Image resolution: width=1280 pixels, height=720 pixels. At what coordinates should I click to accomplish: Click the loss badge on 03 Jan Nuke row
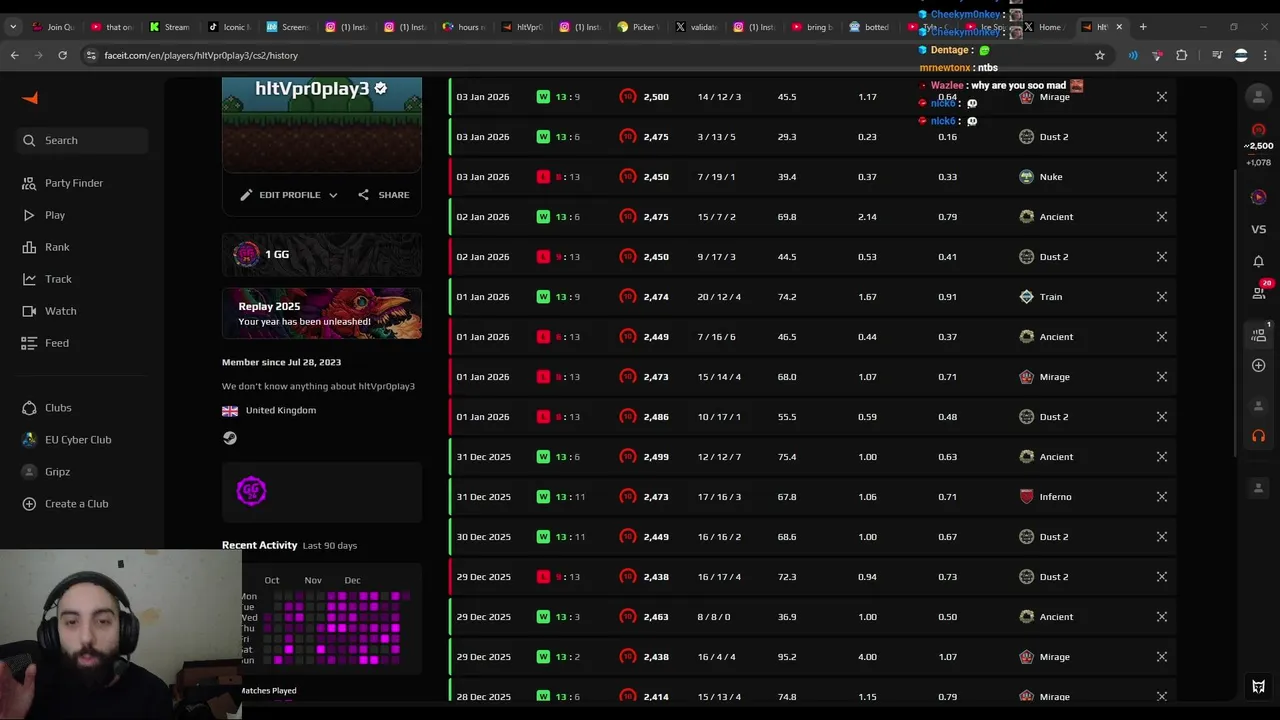tap(543, 177)
